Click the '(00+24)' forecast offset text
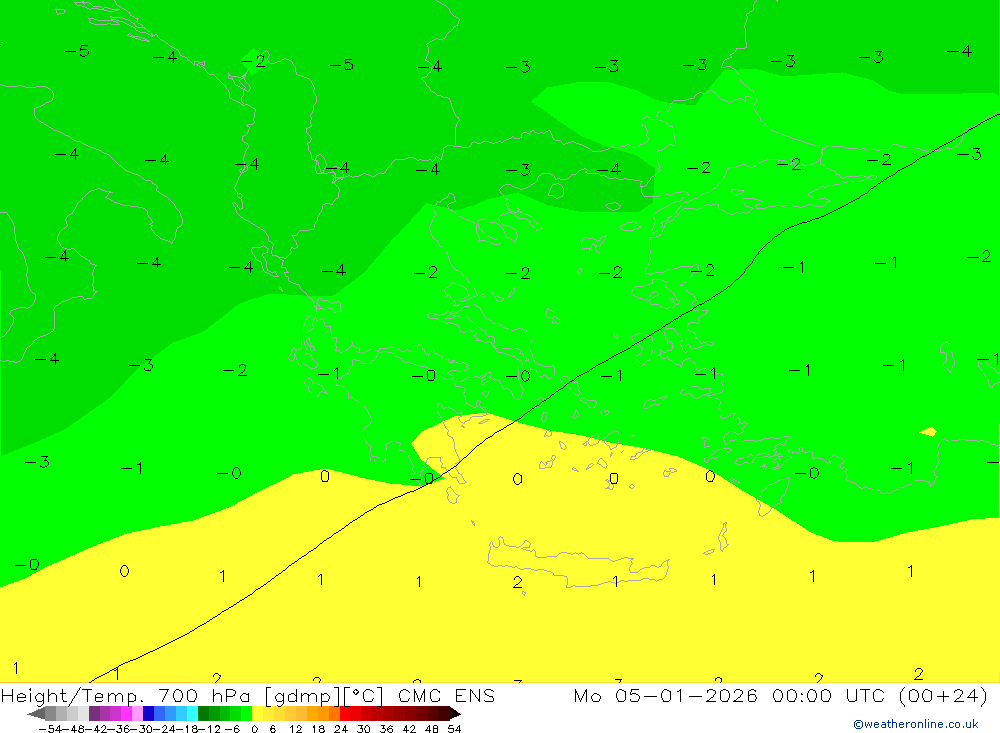This screenshot has width=1000, height=733. [943, 695]
